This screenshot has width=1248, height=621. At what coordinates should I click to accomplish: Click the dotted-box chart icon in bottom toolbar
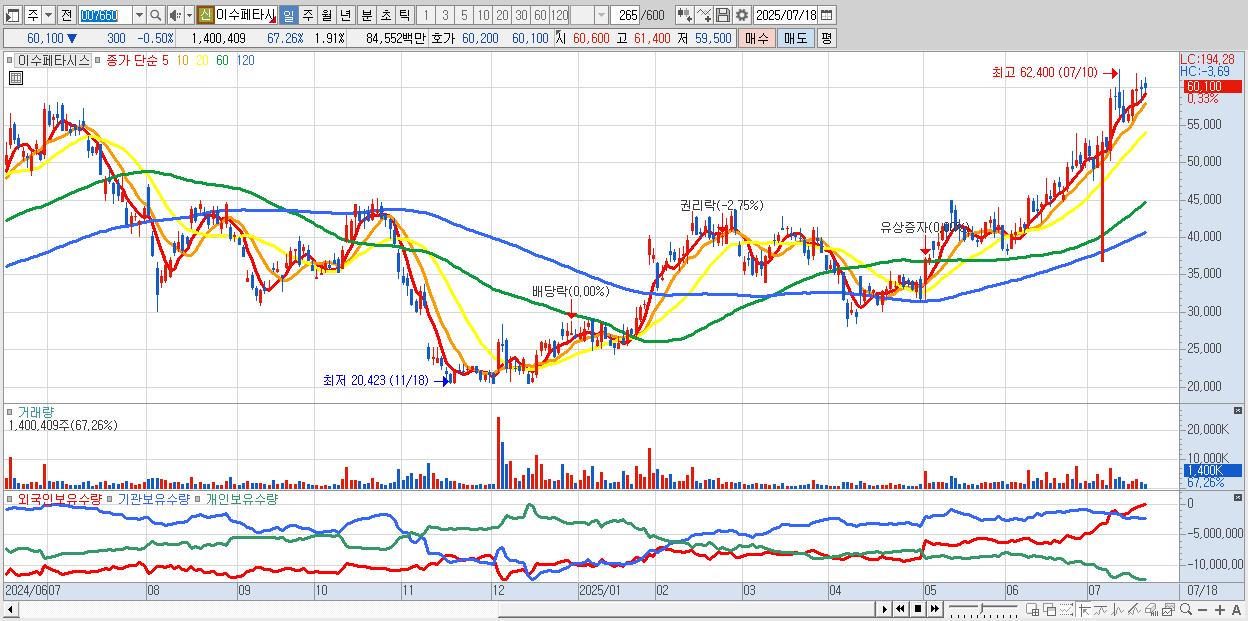pos(1066,609)
